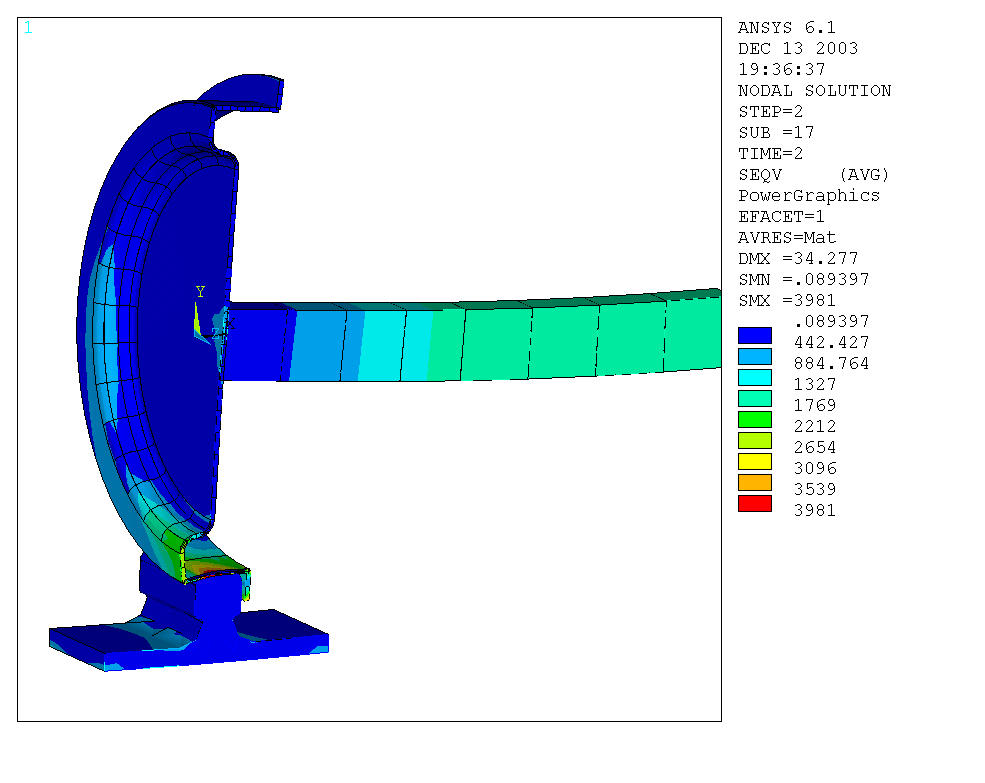The height and width of the screenshot is (783, 985).
Task: Click the timestamp '19:36:37'
Action: [781, 69]
